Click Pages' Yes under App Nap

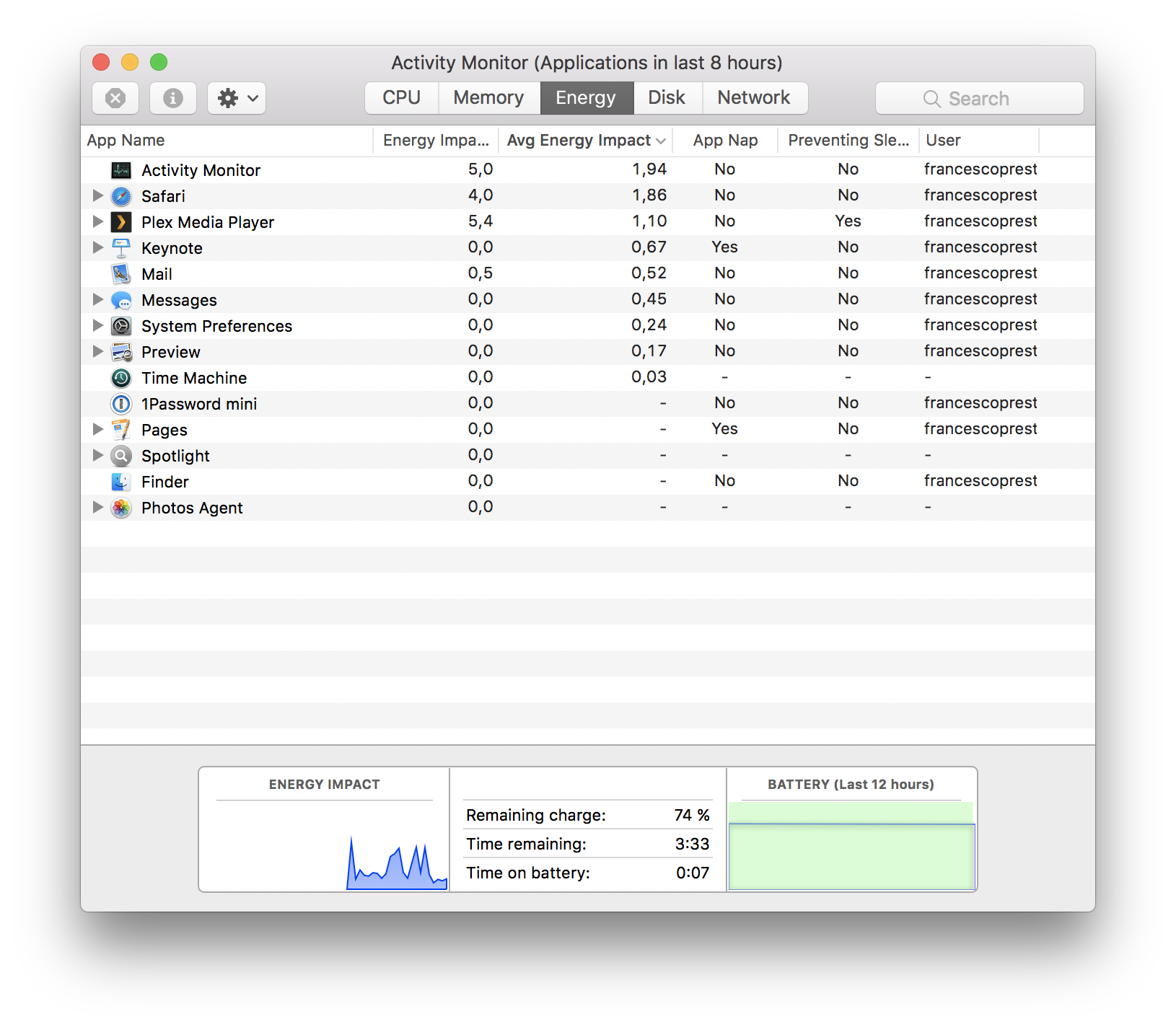[724, 429]
